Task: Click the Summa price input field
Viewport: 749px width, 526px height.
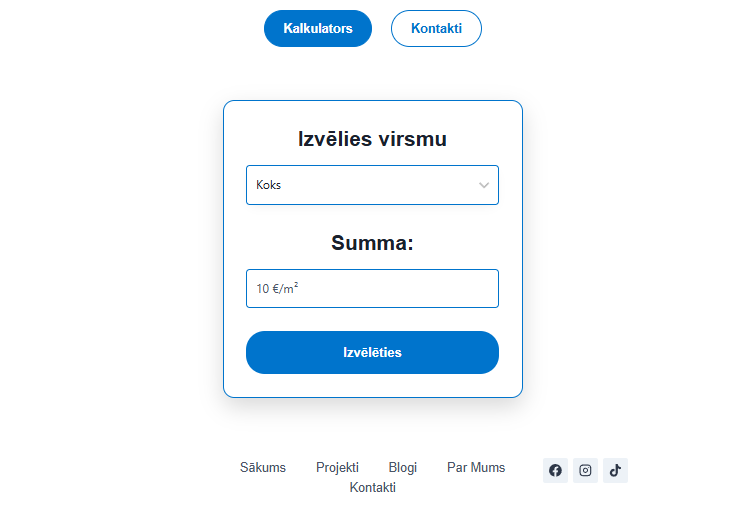Action: tap(372, 288)
